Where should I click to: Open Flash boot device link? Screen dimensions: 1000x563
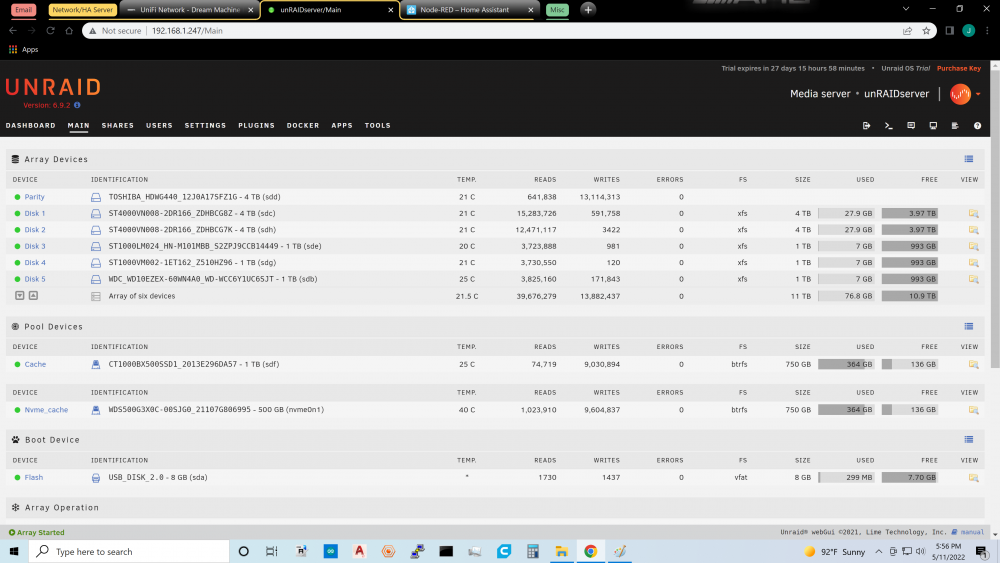point(34,478)
